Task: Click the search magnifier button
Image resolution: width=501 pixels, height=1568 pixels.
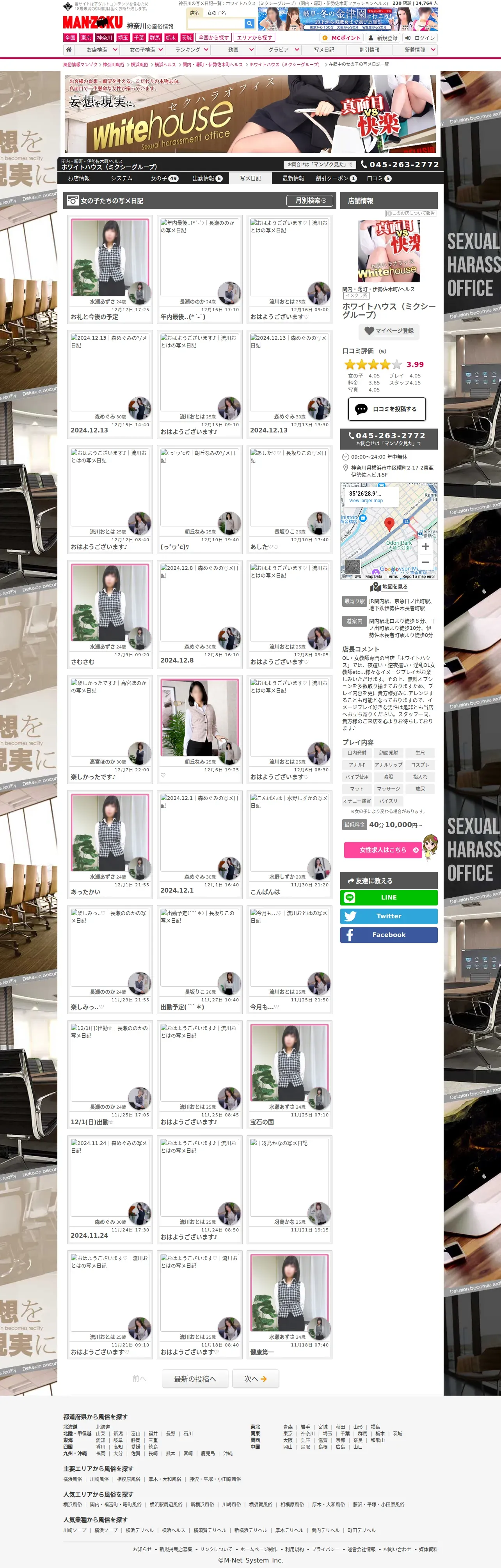Action: click(249, 23)
